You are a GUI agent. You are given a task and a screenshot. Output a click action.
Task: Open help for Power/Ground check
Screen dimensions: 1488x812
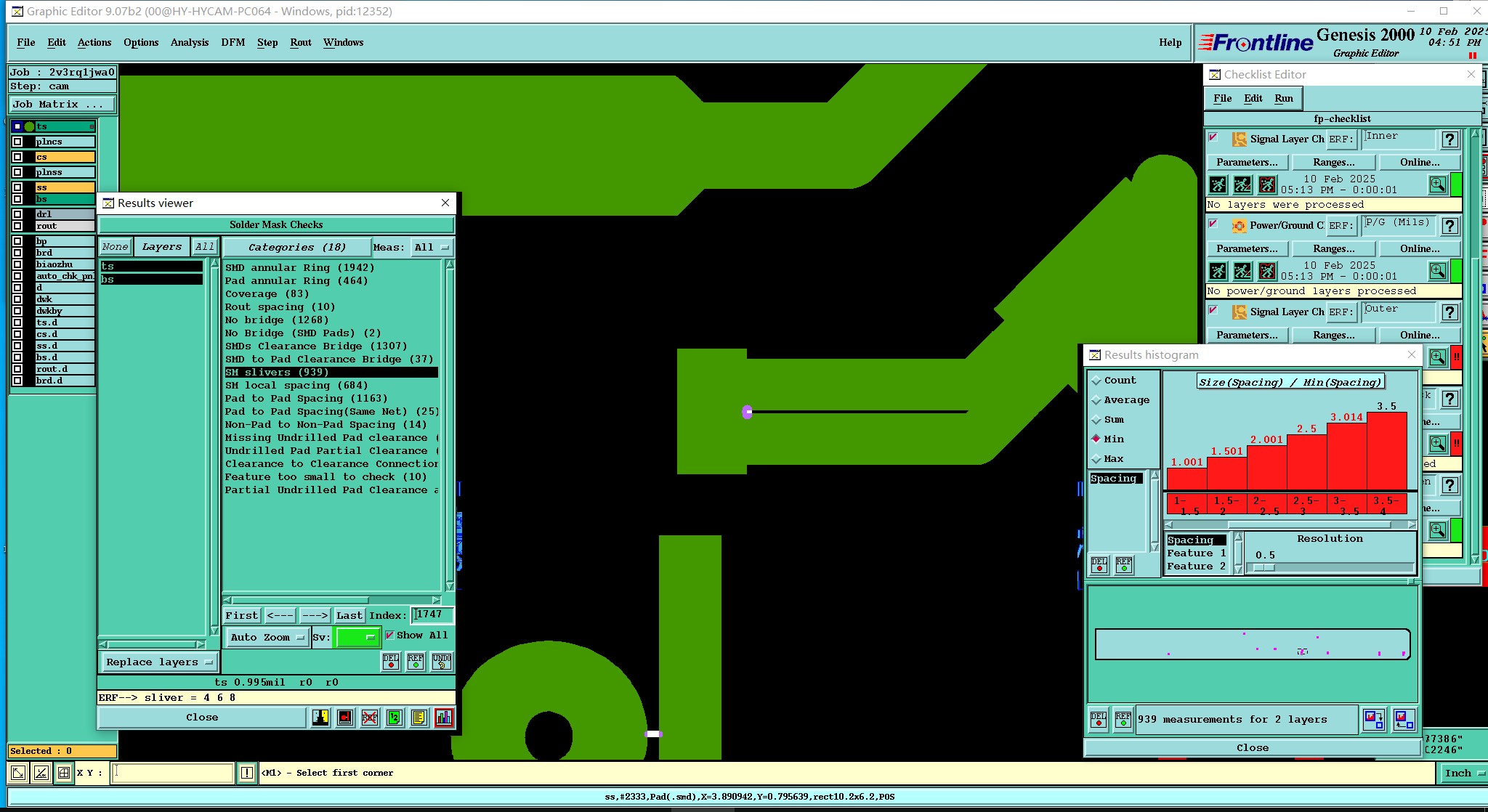(x=1450, y=226)
